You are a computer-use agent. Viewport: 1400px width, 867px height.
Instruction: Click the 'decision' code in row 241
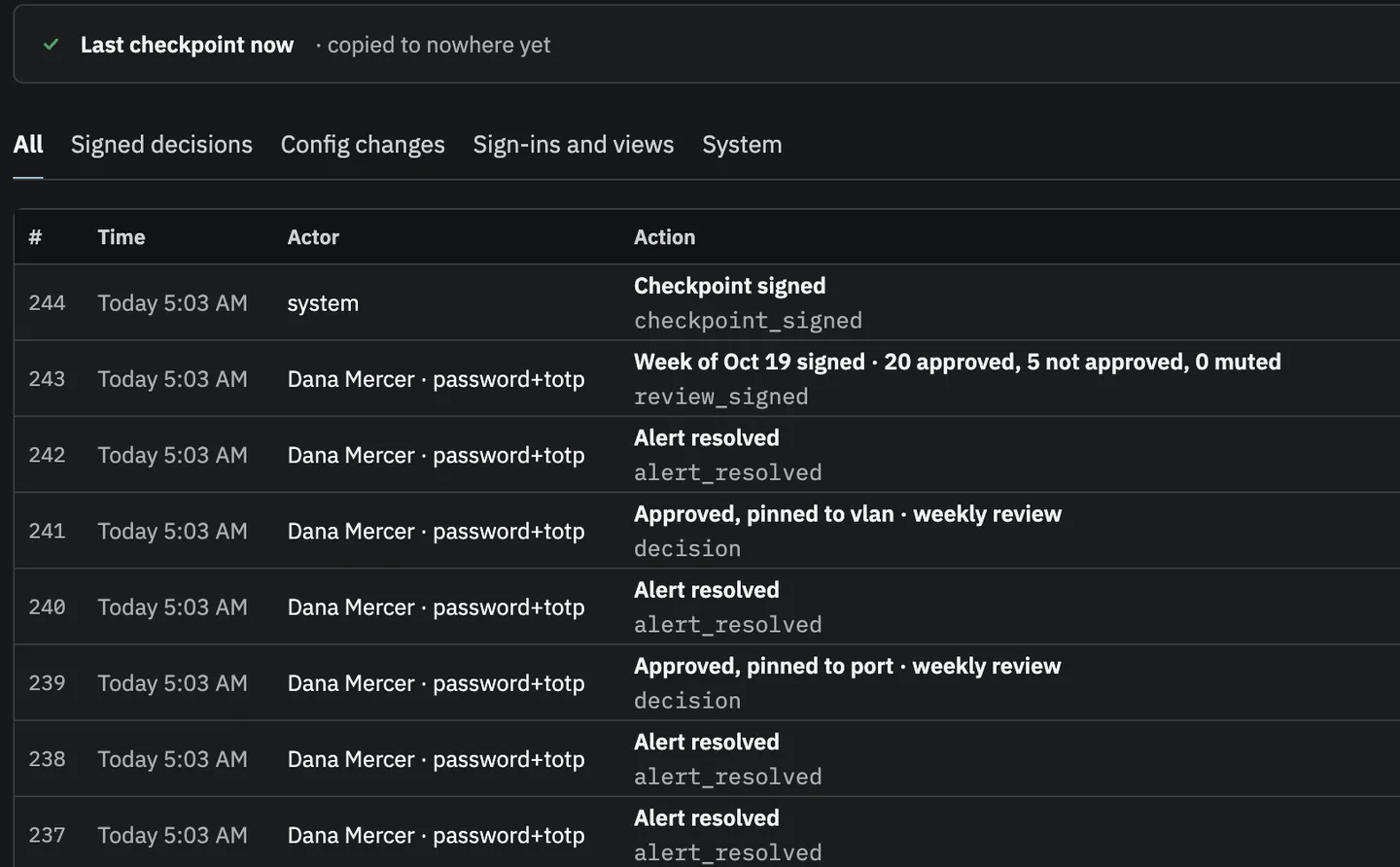687,548
